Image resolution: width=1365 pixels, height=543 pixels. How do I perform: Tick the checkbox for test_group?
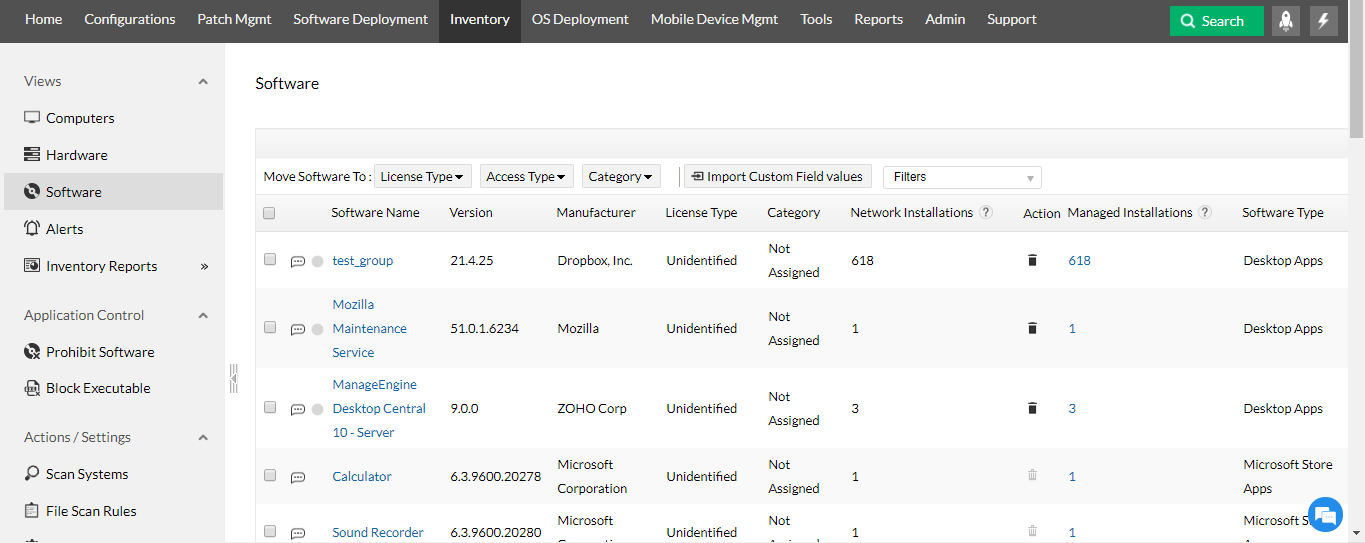point(270,259)
